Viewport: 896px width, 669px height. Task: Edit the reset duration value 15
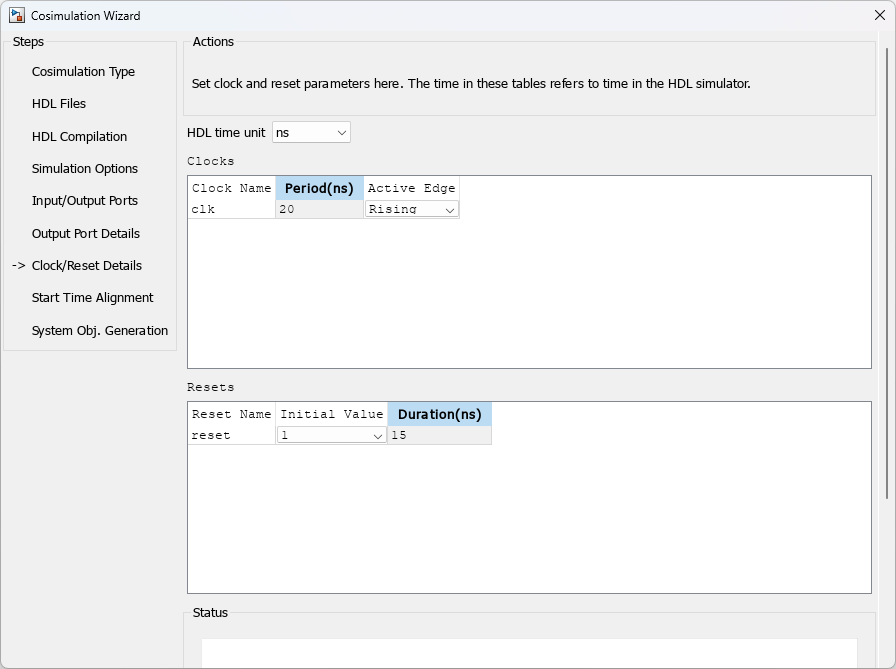(x=439, y=436)
